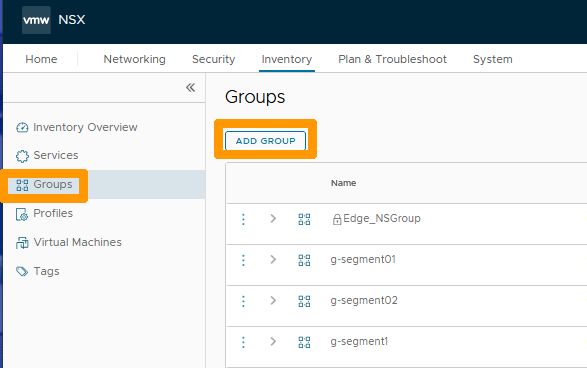The image size is (587, 368).
Task: Click the Groups page heading
Action: [x=255, y=97]
